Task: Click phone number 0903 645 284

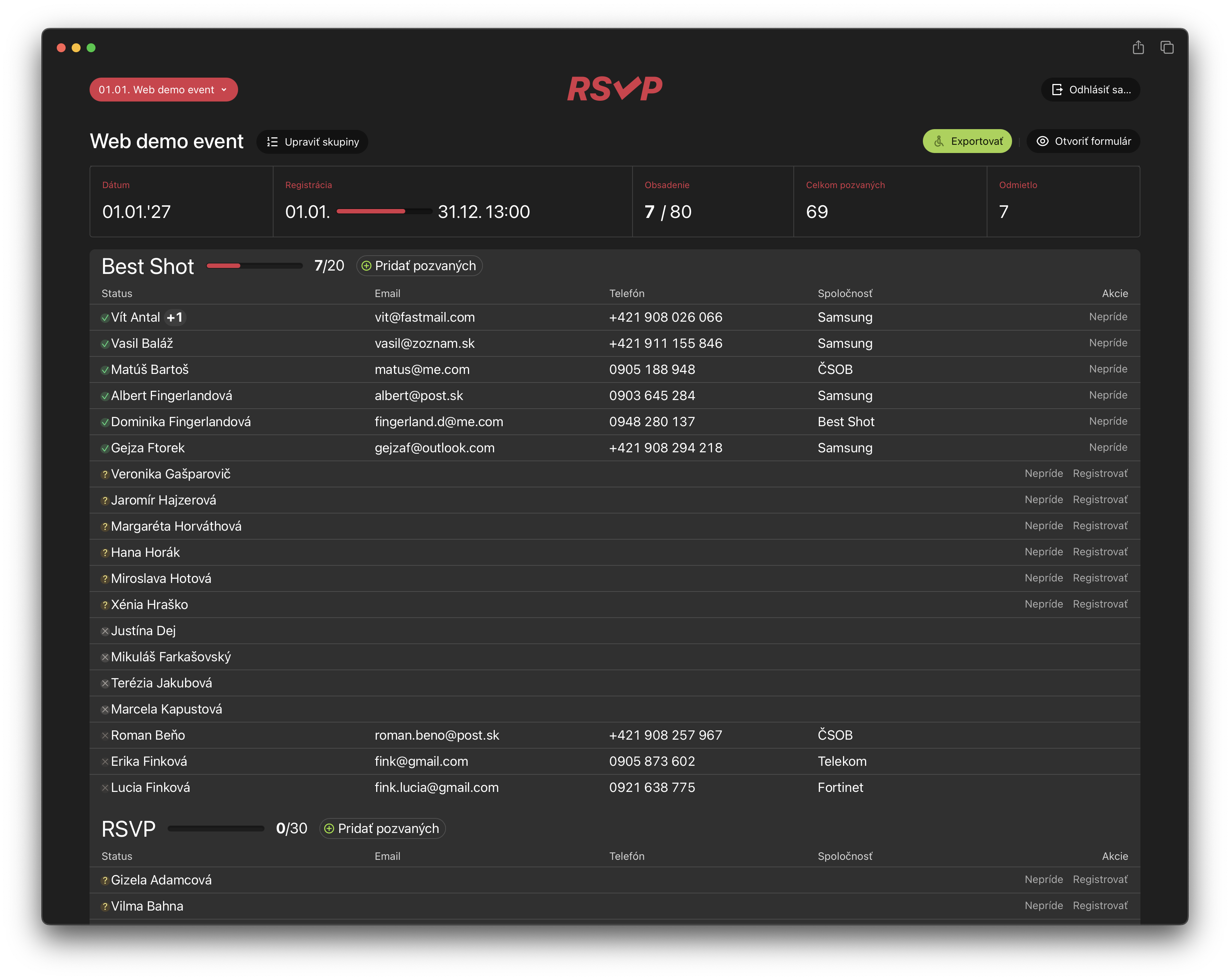Action: click(x=652, y=395)
